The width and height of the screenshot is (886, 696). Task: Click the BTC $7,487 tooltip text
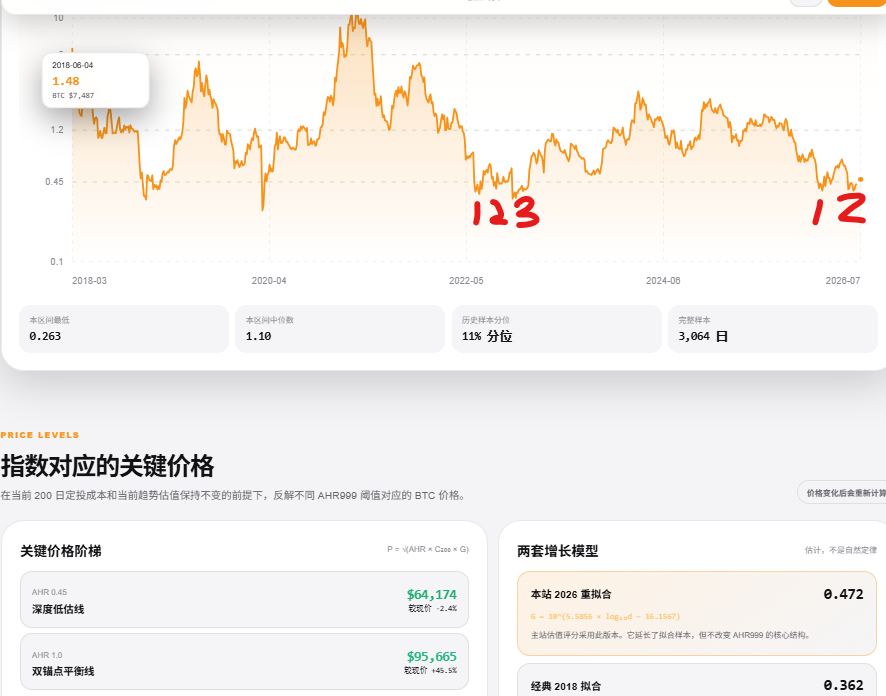(73, 95)
